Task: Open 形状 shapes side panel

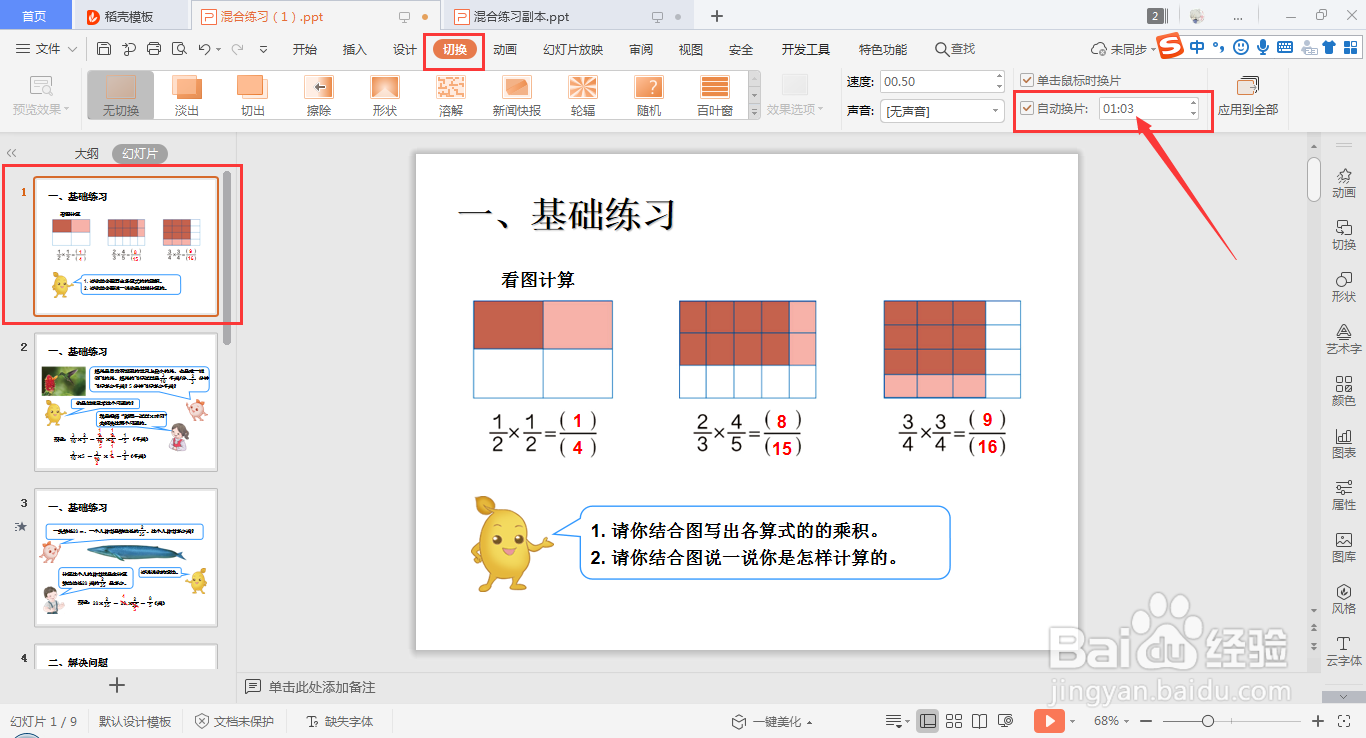Action: pos(1344,287)
